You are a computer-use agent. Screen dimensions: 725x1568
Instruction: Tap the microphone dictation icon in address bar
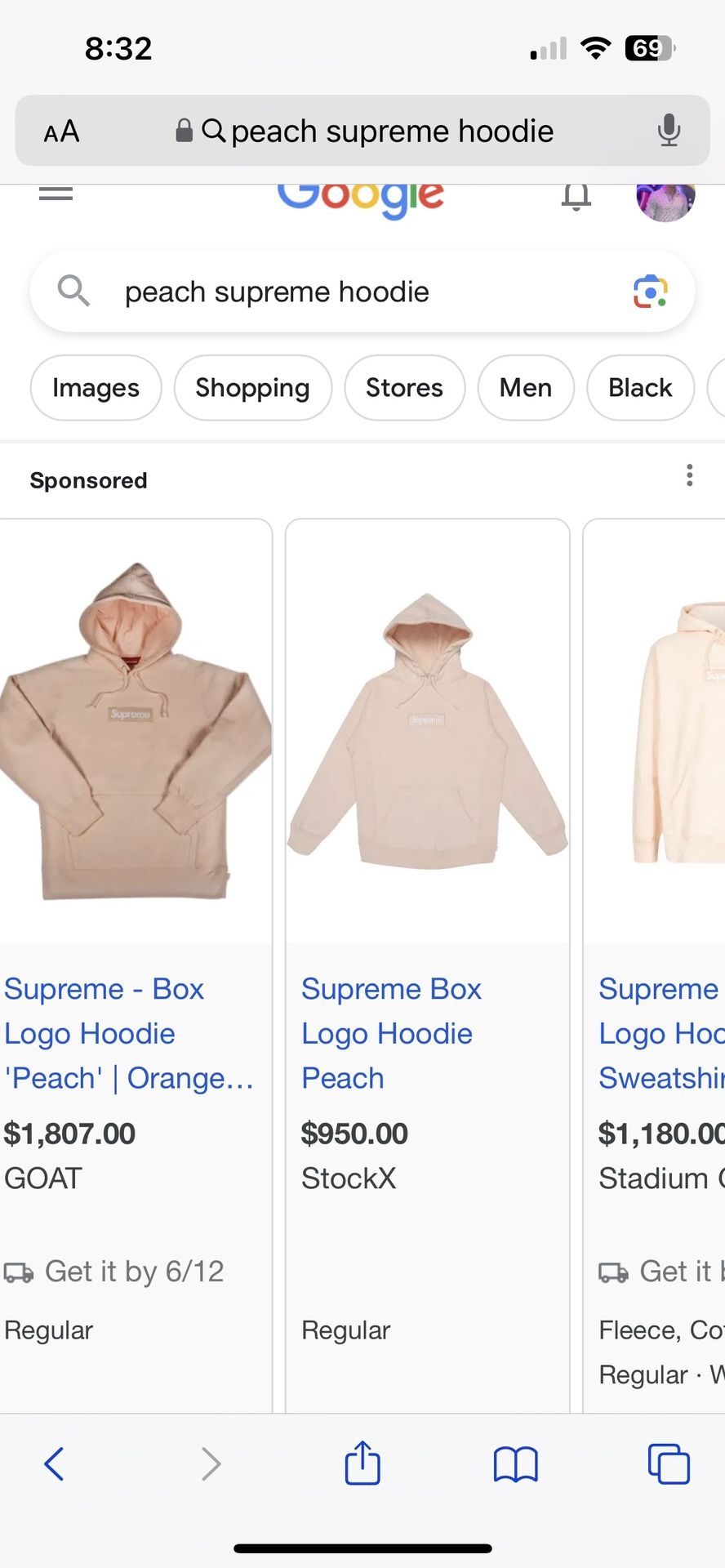point(669,131)
